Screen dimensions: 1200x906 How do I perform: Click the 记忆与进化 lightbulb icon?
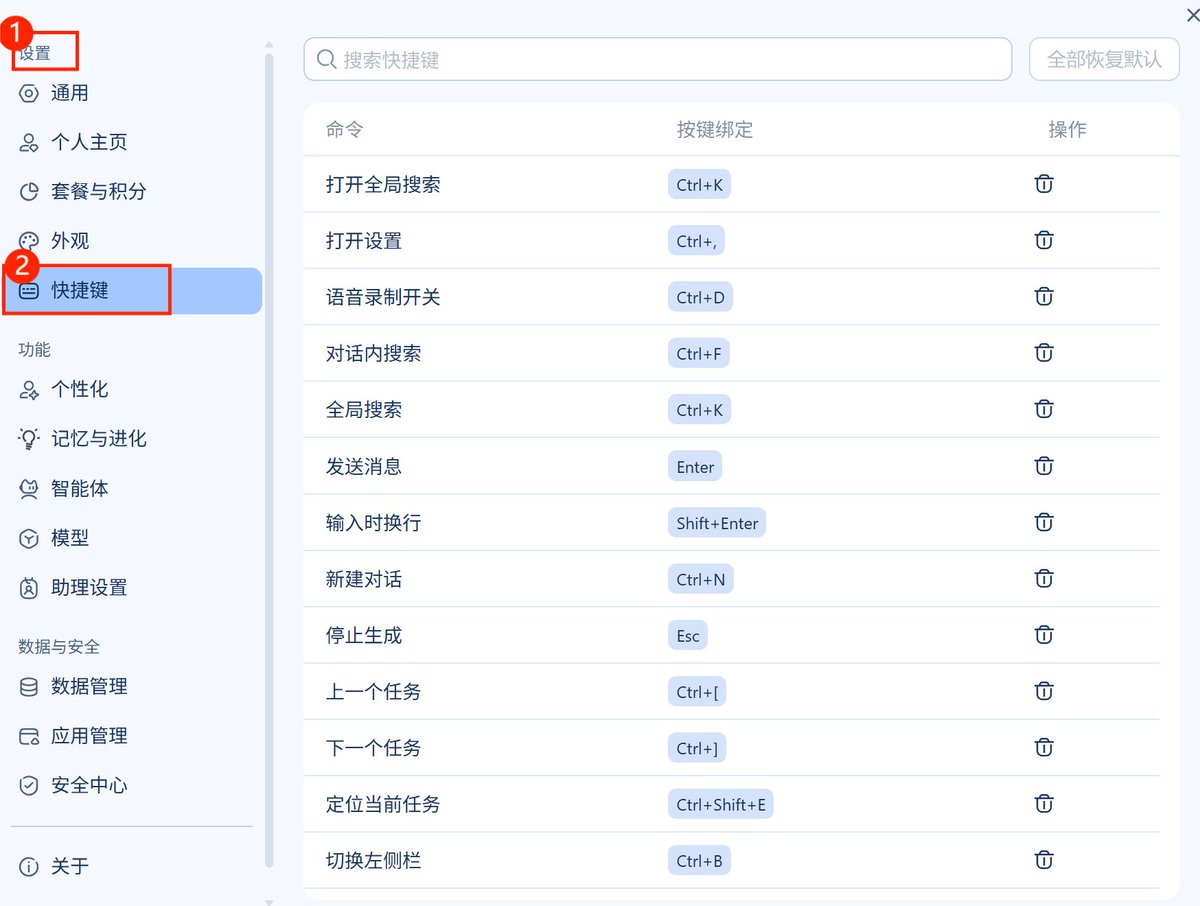pyautogui.click(x=29, y=439)
